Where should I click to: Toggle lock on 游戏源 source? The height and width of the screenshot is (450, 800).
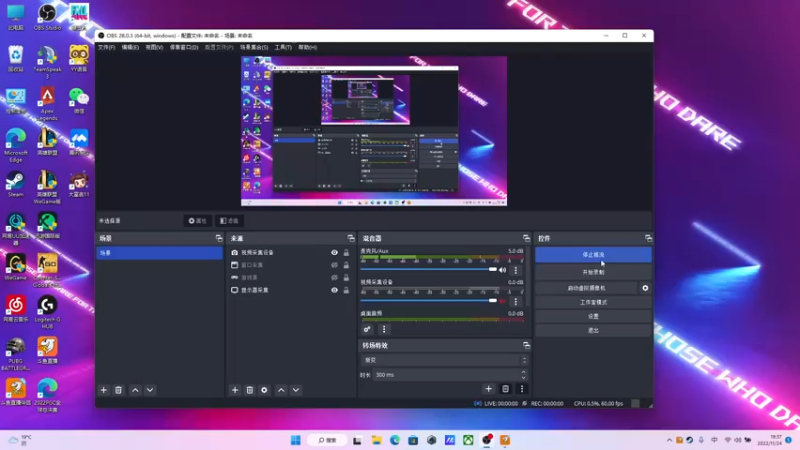(x=346, y=278)
